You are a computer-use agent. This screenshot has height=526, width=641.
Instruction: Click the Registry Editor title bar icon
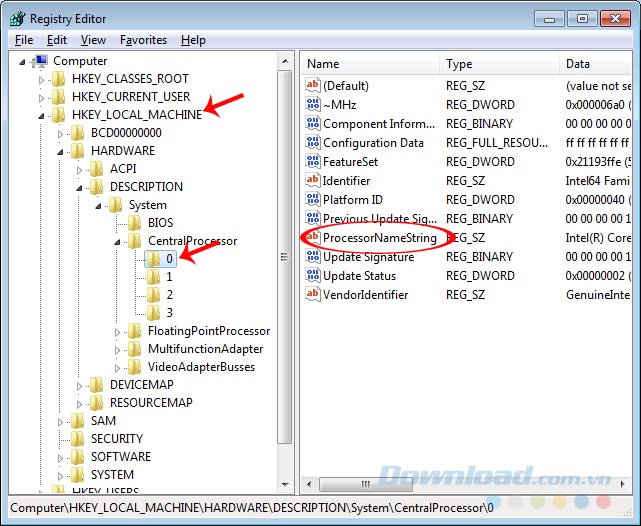click(x=17, y=17)
